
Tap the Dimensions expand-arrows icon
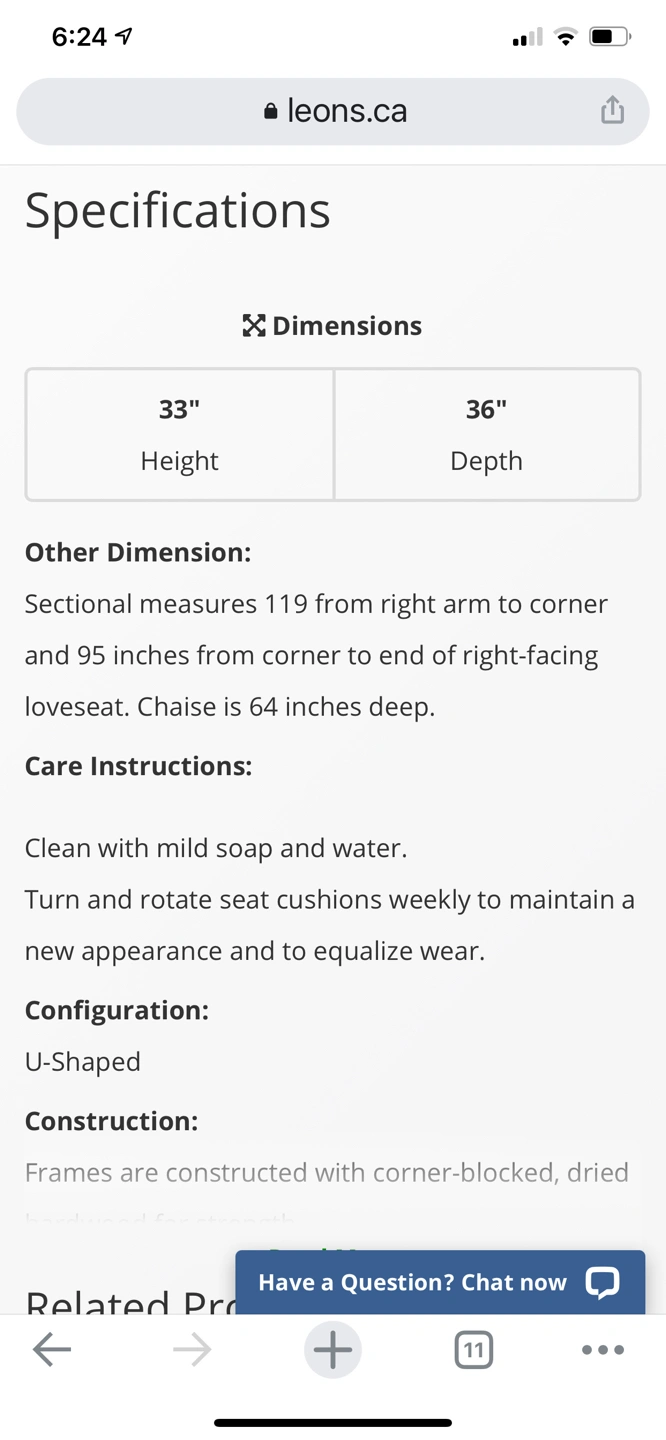click(x=254, y=325)
